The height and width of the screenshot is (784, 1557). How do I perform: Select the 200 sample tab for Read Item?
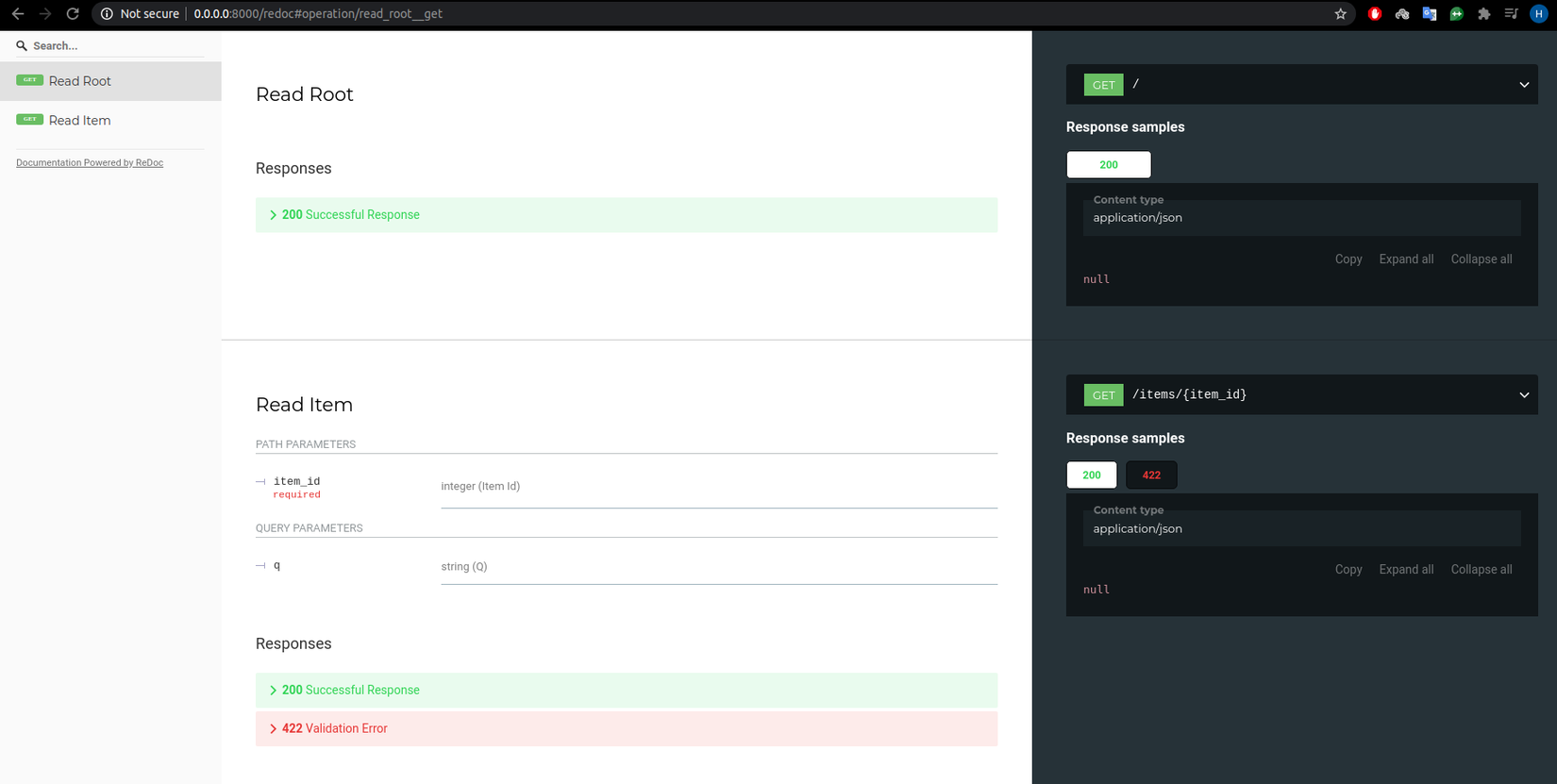point(1092,475)
